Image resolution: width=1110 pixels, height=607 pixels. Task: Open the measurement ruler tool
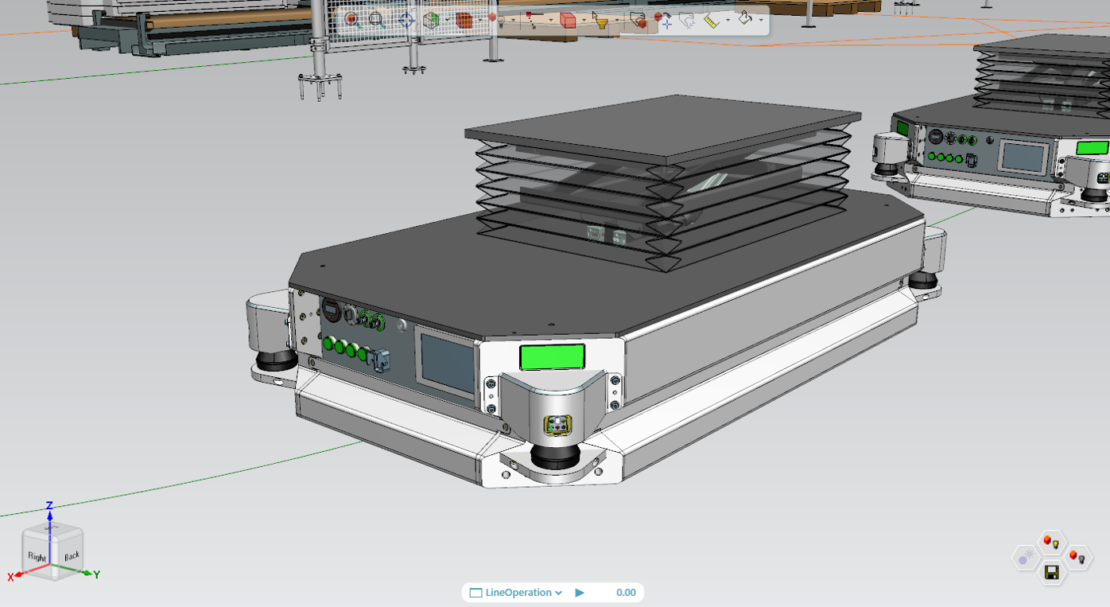tap(712, 19)
